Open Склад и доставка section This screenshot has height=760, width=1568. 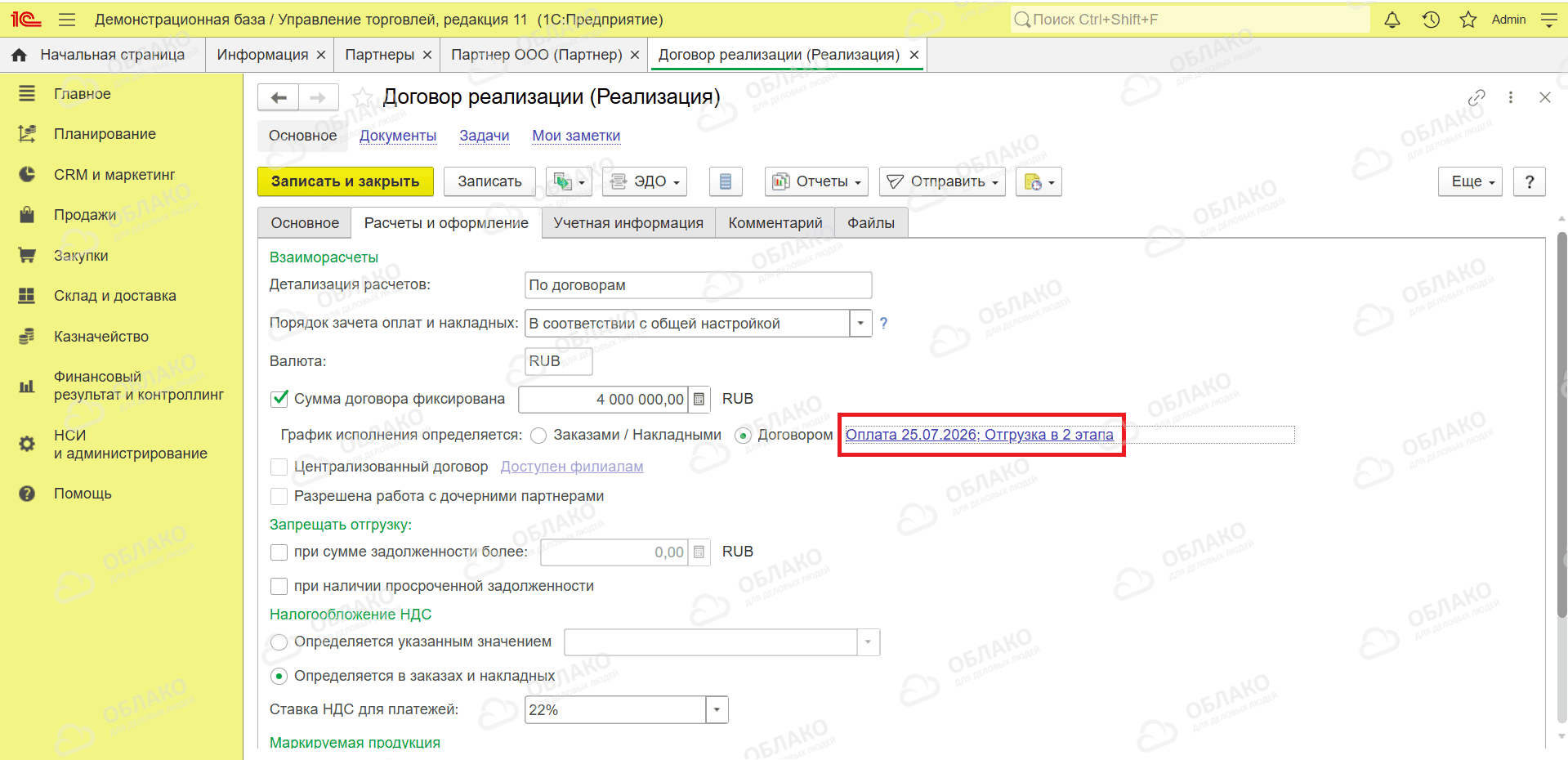pos(114,296)
